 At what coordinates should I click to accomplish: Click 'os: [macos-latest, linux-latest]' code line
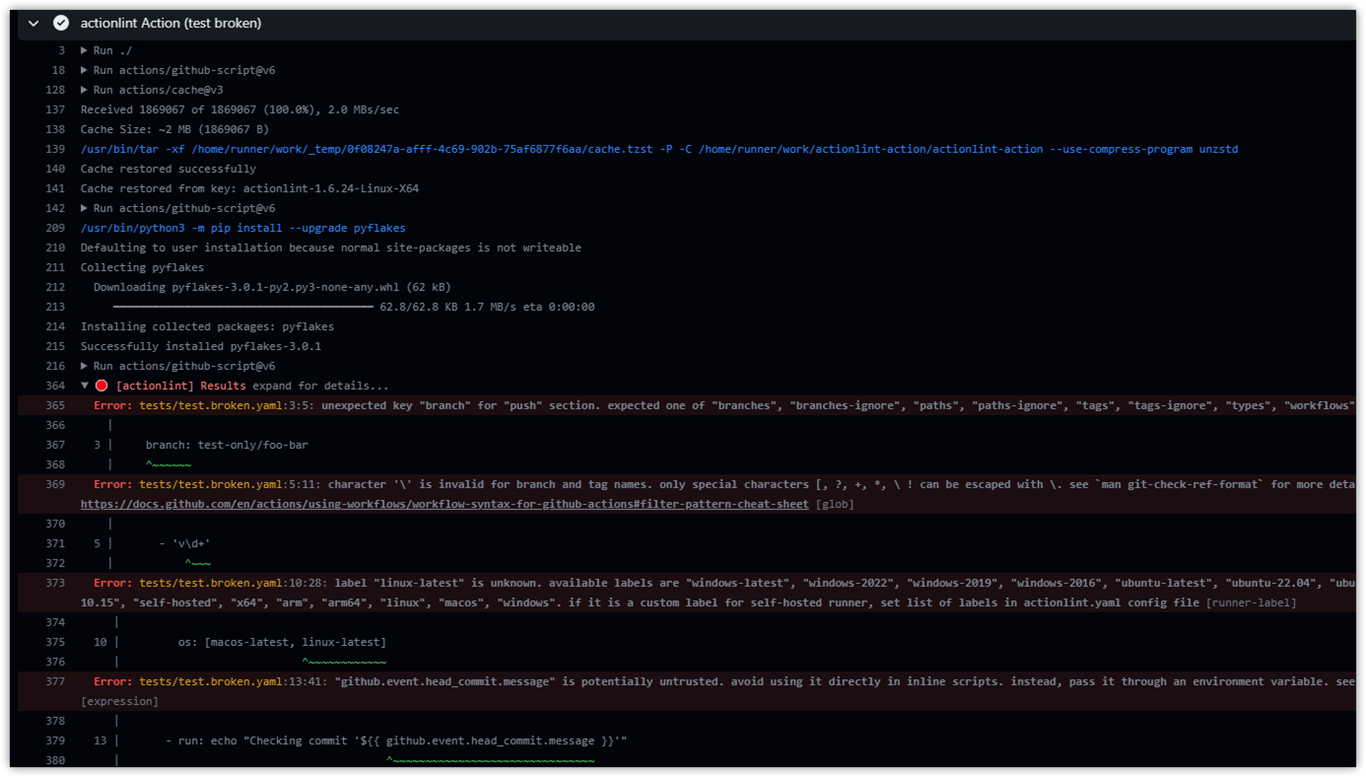[x=282, y=643]
